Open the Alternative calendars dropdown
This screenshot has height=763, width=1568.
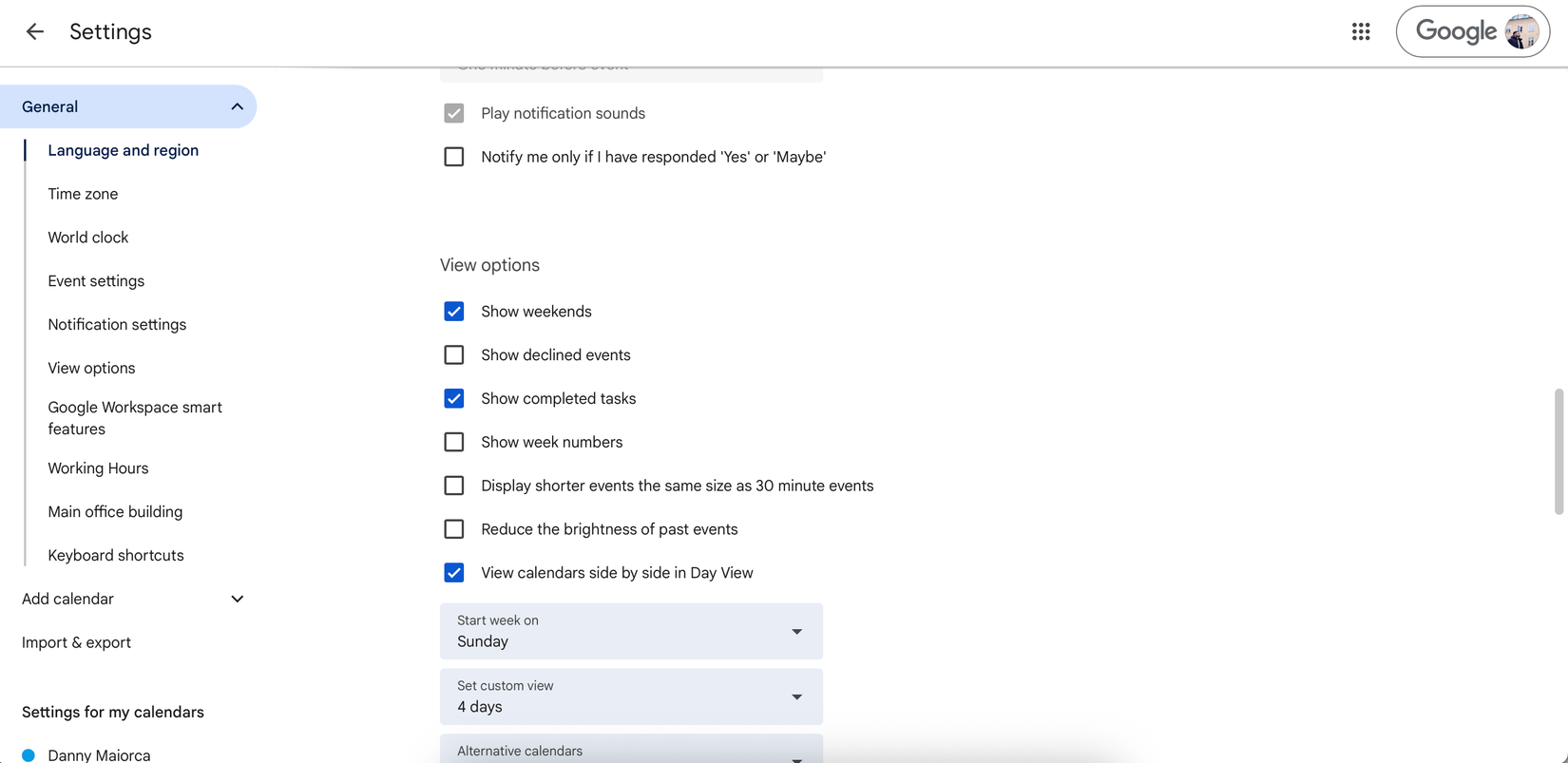coord(631,752)
